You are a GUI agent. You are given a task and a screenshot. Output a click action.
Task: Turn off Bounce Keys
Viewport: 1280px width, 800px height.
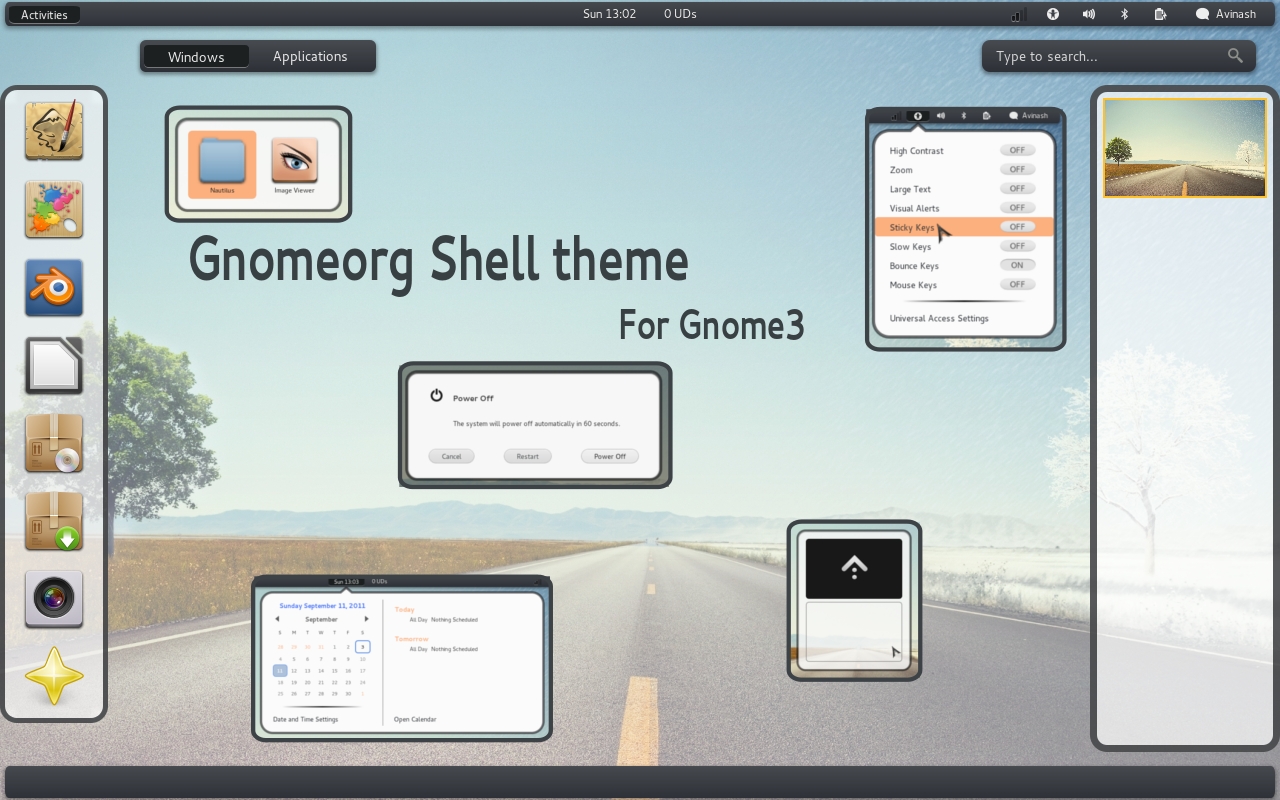(1017, 265)
